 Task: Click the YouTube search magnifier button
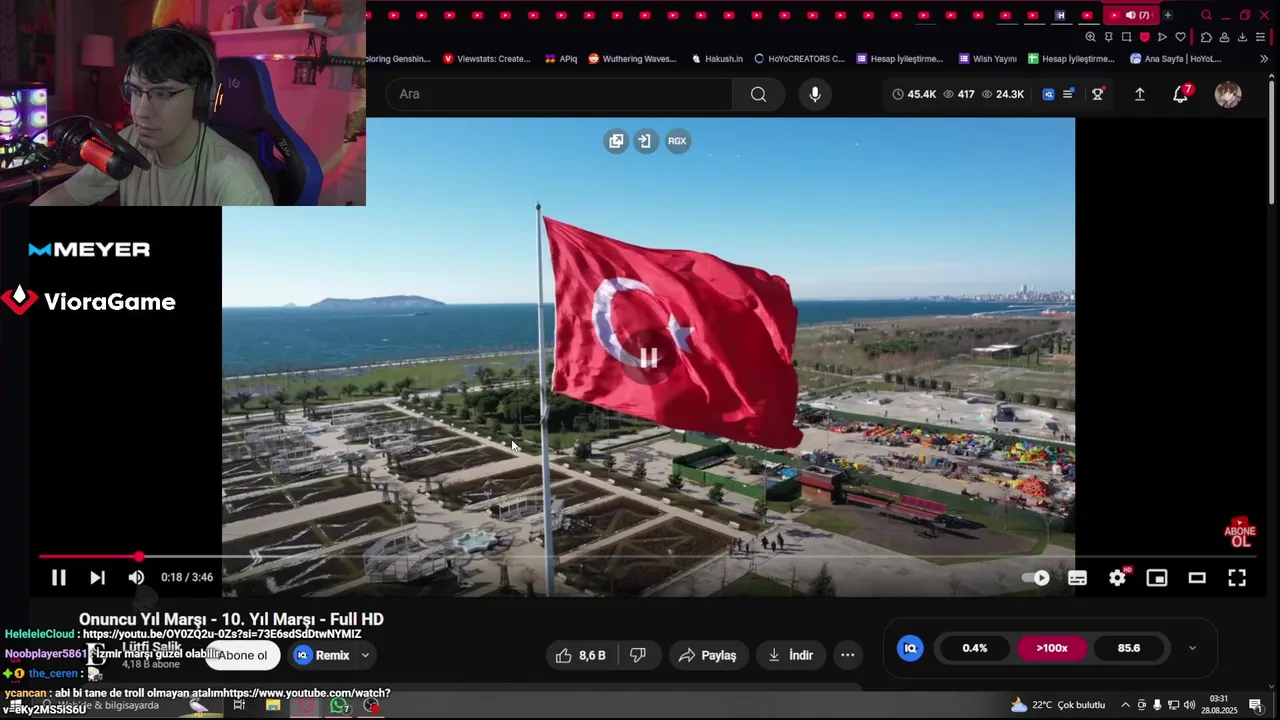758,94
